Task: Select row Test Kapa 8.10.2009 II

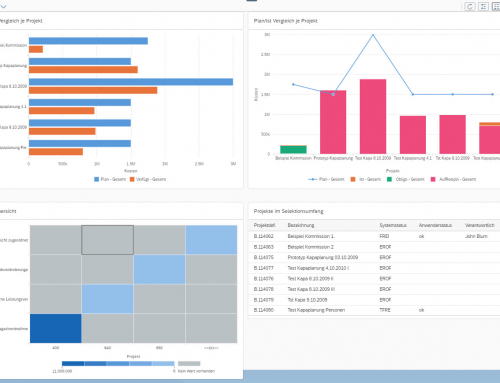Action: pos(374,279)
